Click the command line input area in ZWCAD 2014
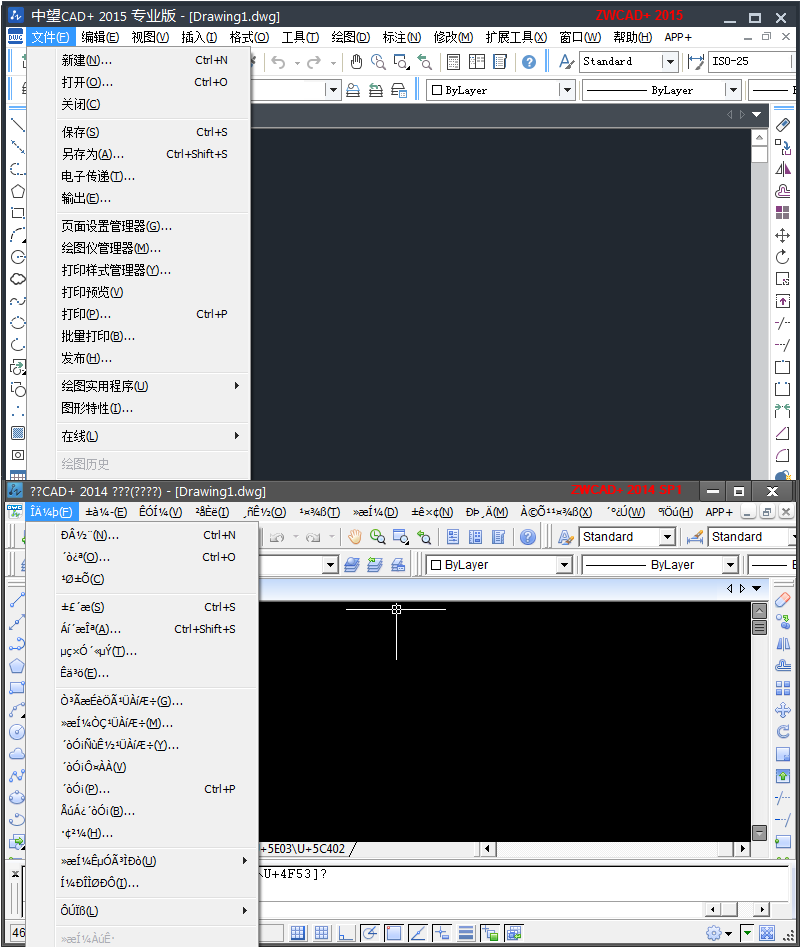This screenshot has width=800, height=947. (524, 885)
